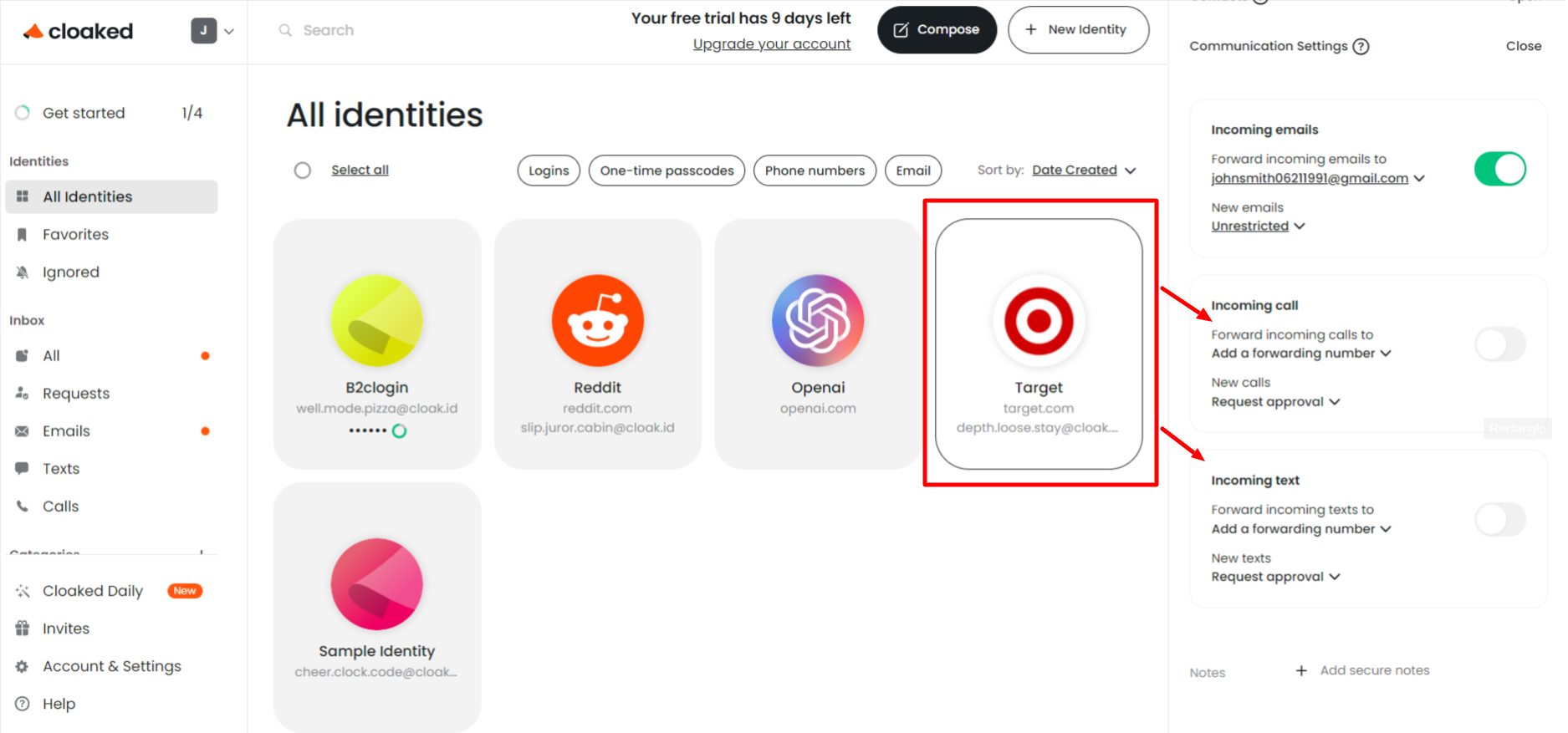Open the Sample Identity card
Viewport: 1568px width, 733px height.
point(377,608)
